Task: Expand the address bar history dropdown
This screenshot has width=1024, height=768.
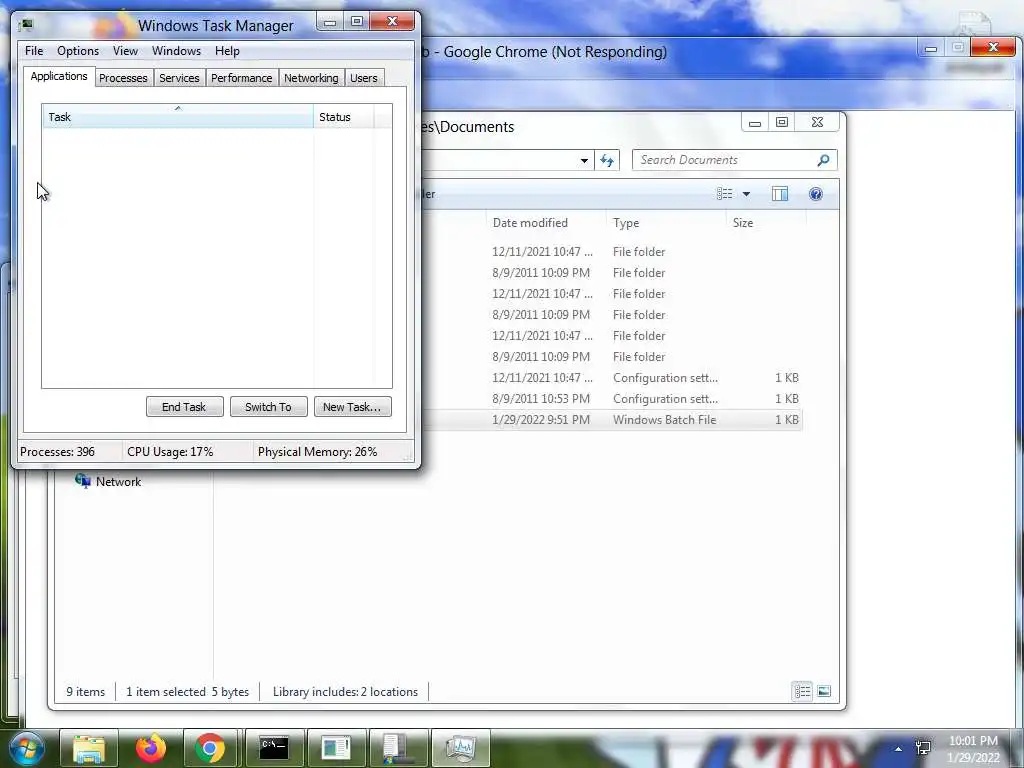Action: click(584, 160)
